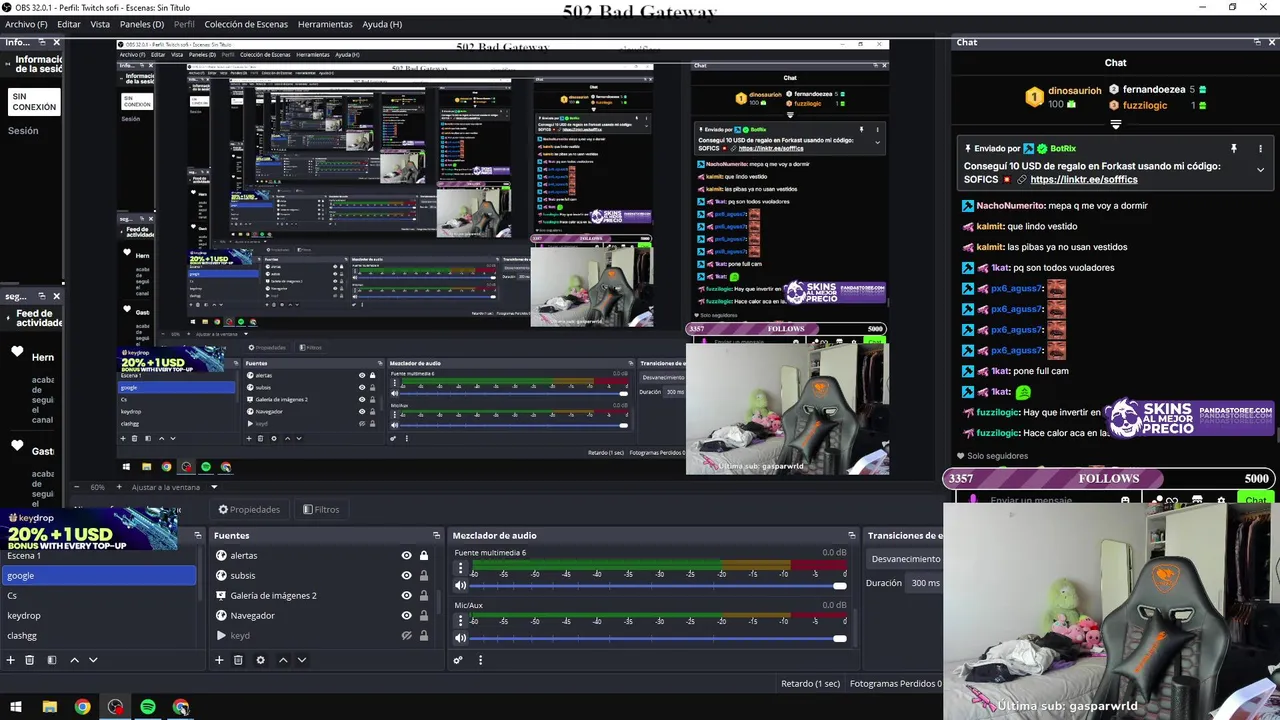Open File Explorer from taskbar
Screen dimensions: 1280x720
click(49, 707)
